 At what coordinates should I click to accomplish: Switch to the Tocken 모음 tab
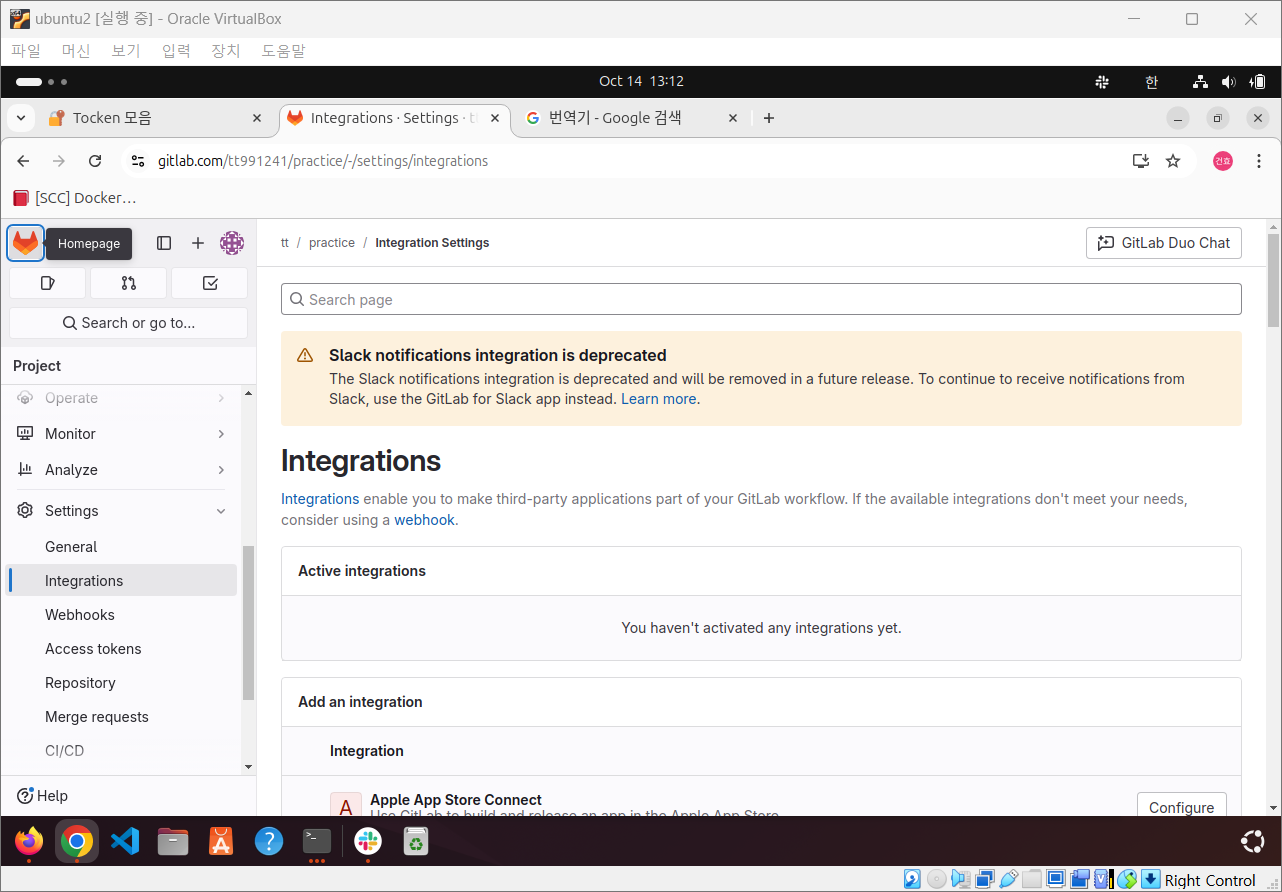156,118
